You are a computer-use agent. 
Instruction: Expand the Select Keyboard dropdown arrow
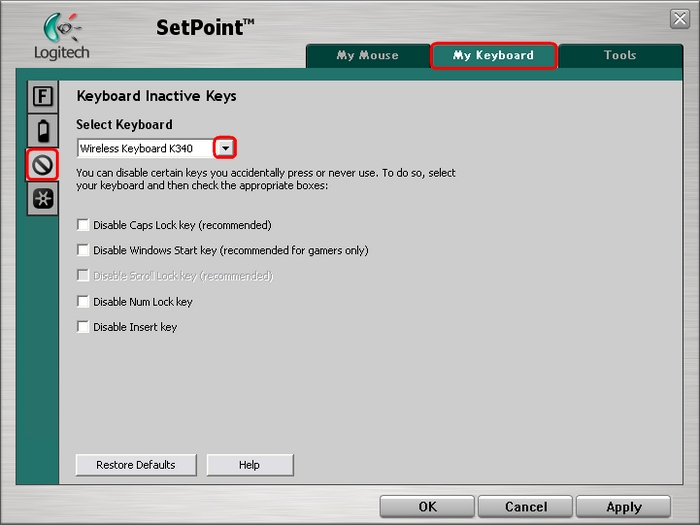coord(226,148)
